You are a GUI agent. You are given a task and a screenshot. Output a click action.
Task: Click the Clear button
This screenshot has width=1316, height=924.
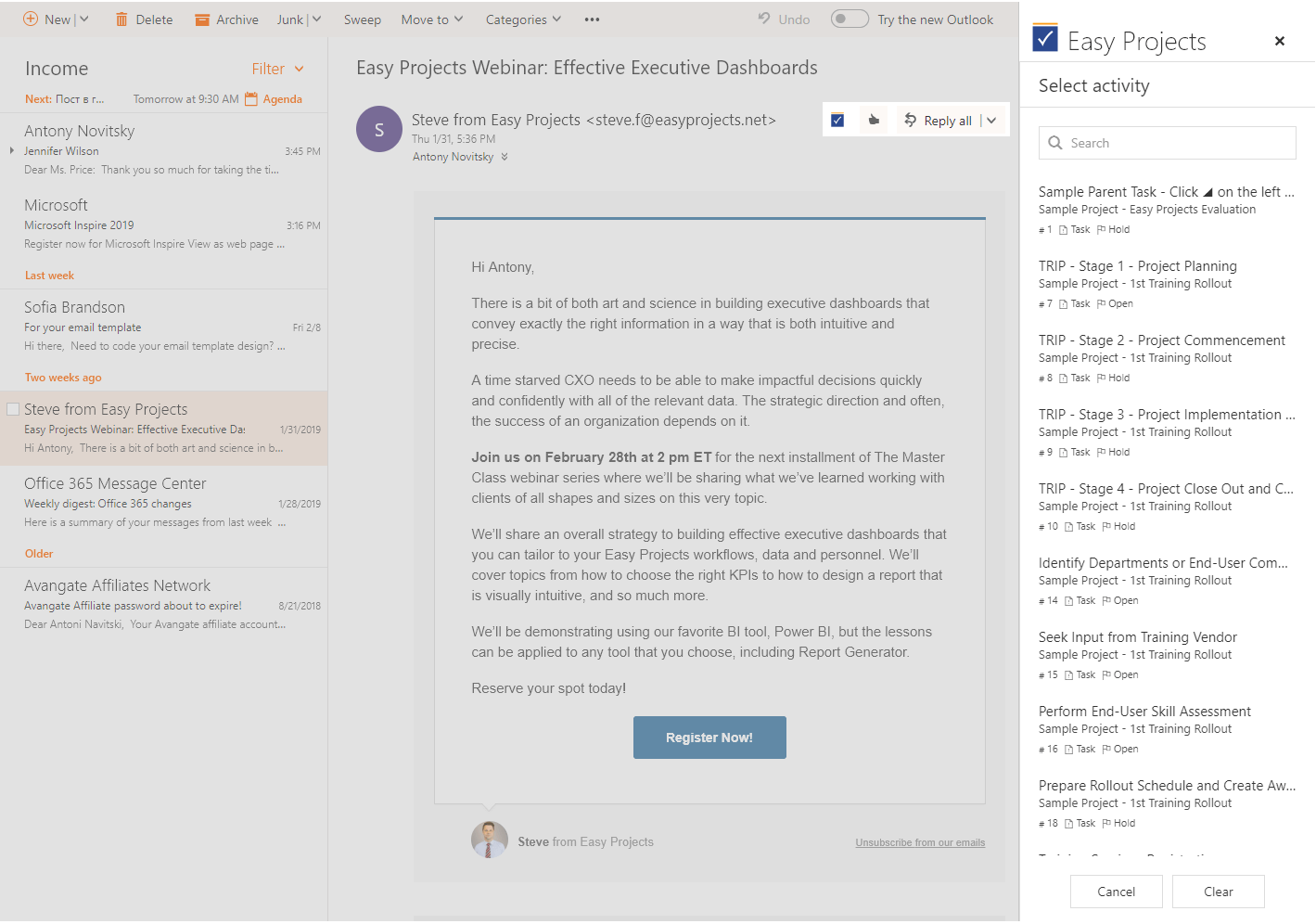coord(1219,892)
